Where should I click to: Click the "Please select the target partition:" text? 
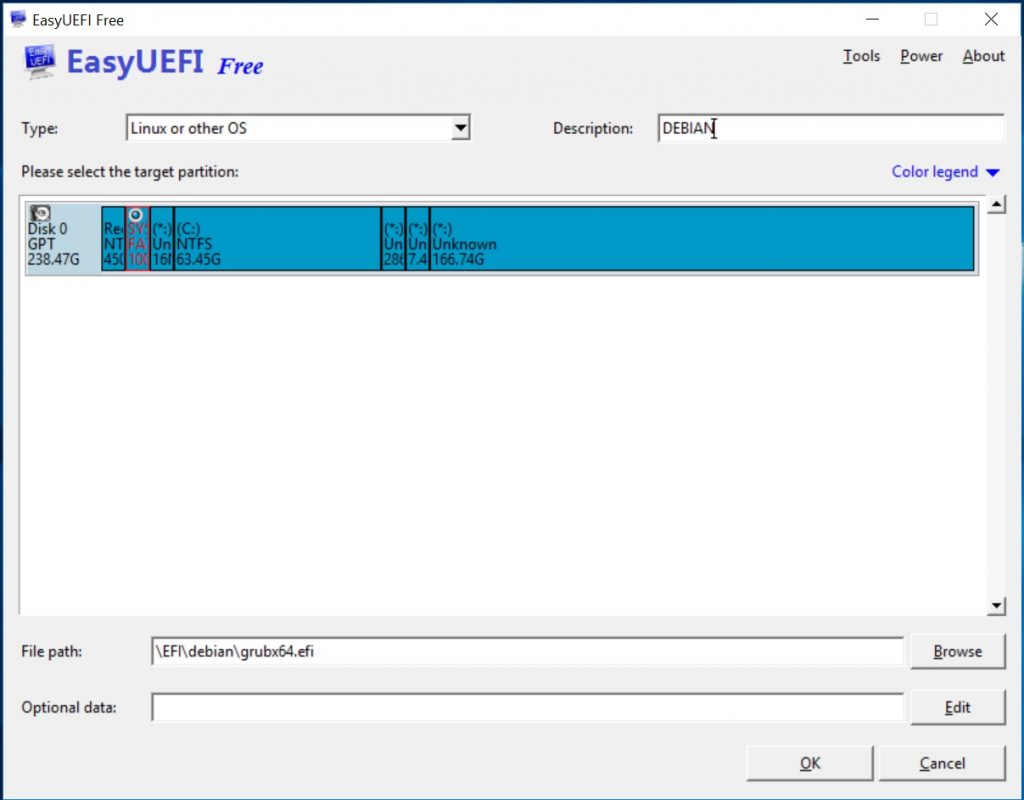point(130,172)
